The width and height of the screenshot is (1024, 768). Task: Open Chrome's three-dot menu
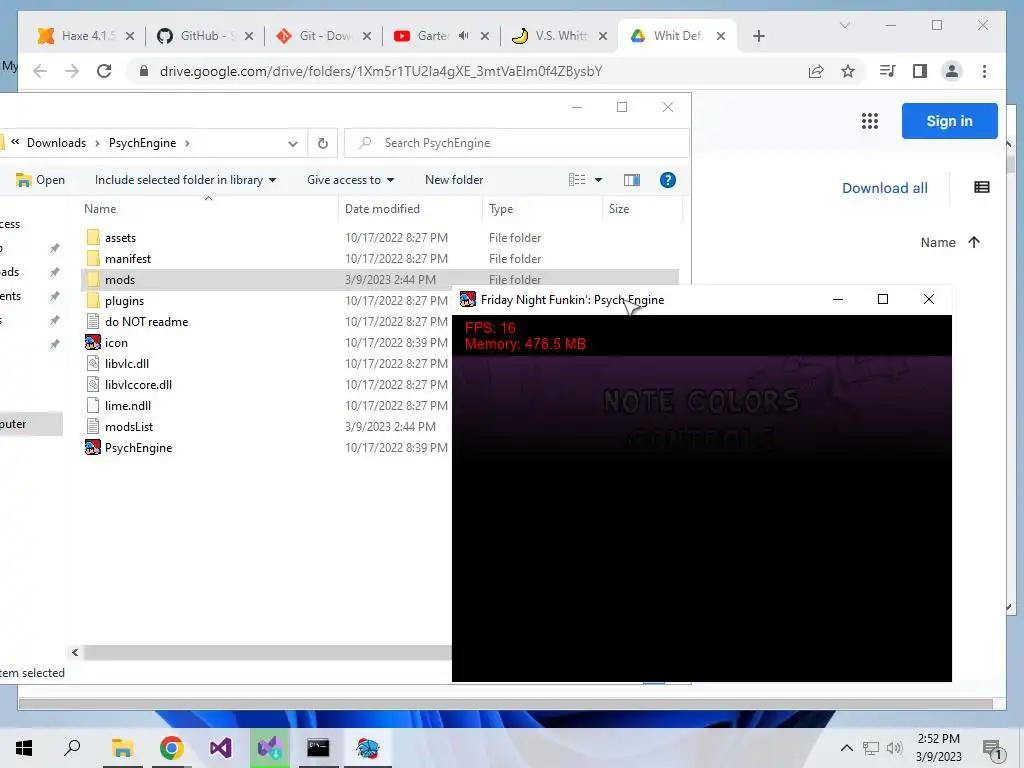[984, 71]
